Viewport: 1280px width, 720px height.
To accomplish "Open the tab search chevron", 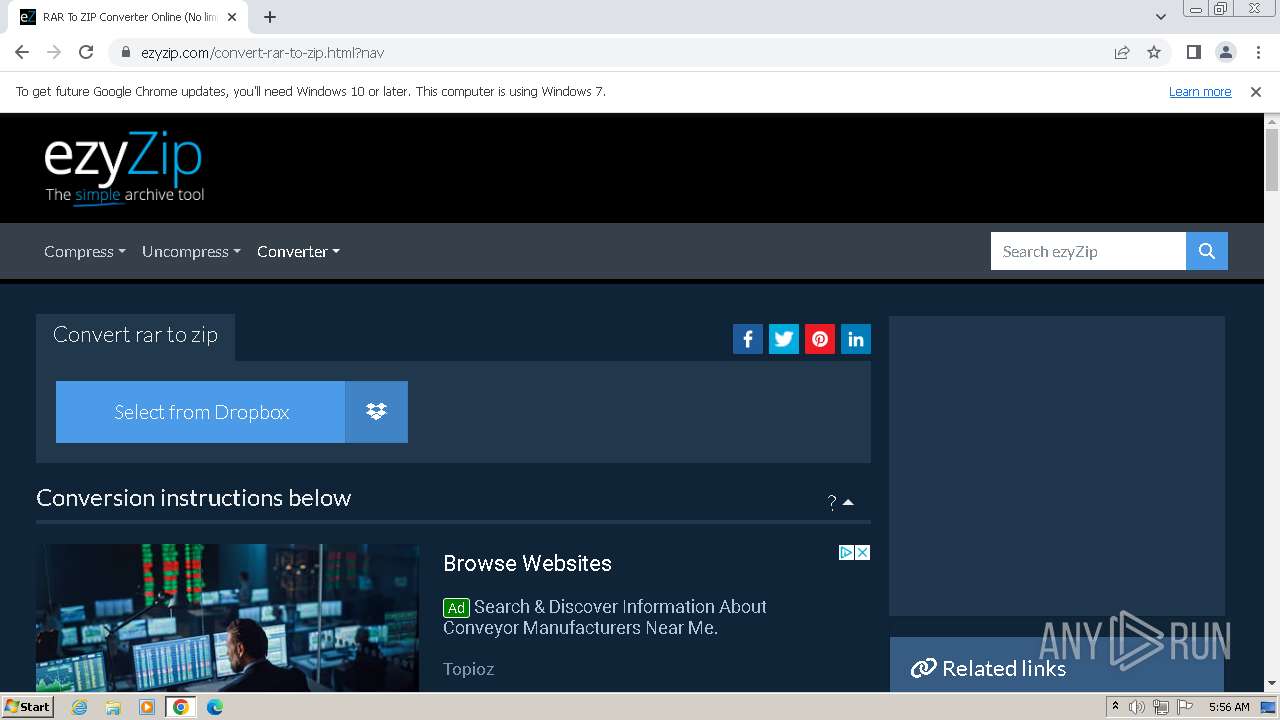I will [1161, 17].
